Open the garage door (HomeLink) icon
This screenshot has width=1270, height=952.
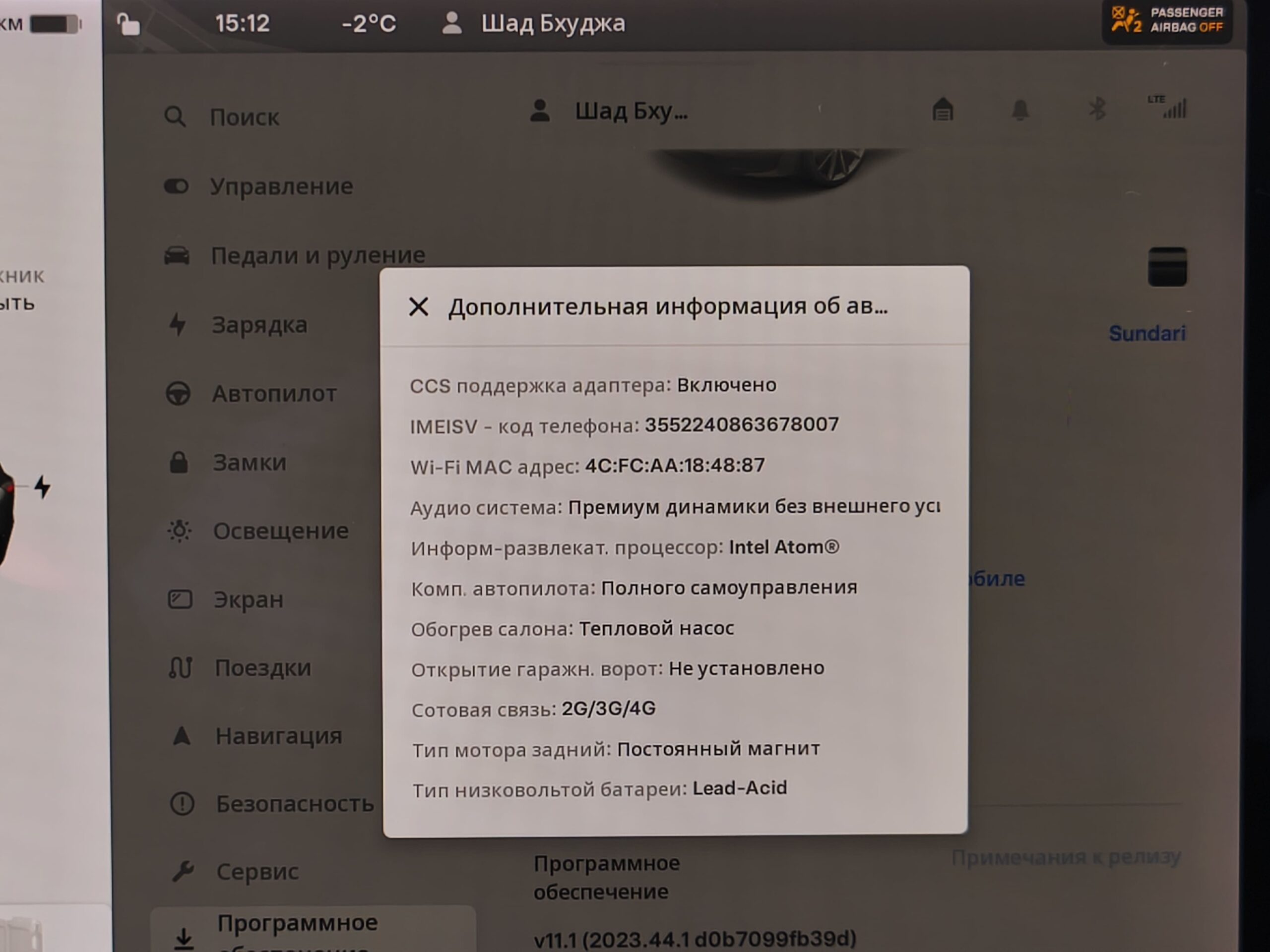[943, 109]
